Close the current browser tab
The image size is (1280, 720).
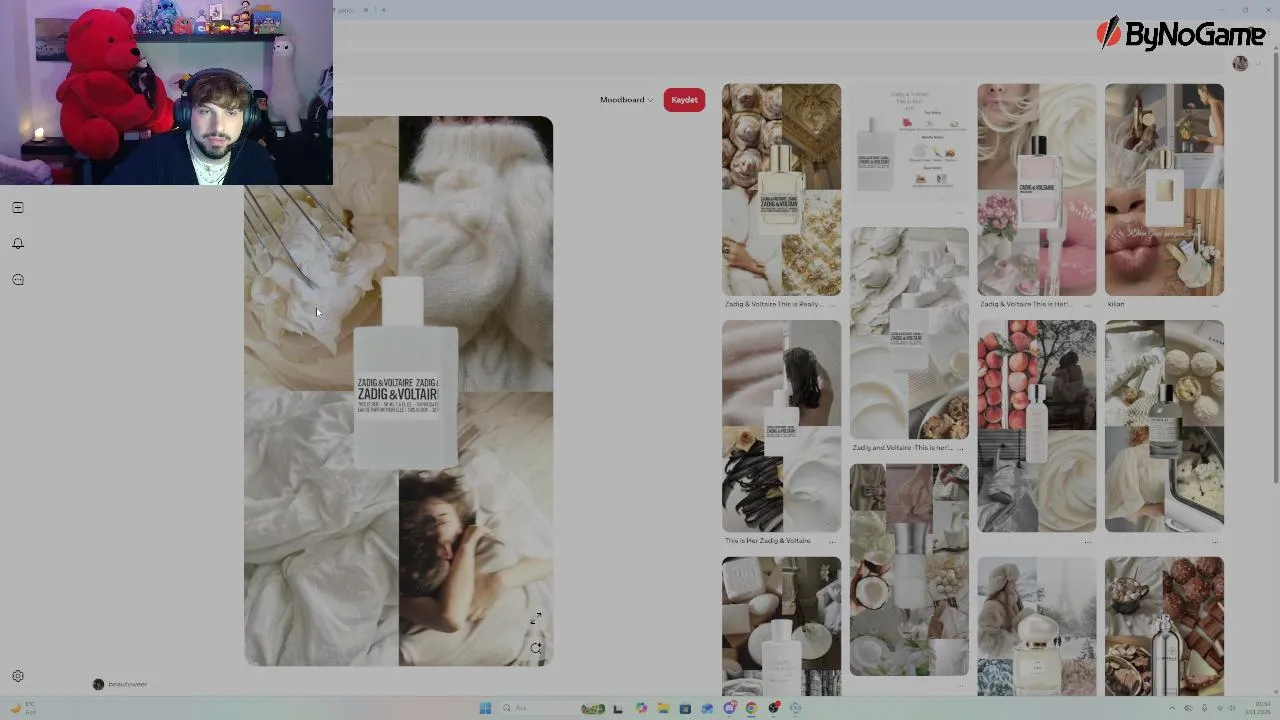pos(366,10)
